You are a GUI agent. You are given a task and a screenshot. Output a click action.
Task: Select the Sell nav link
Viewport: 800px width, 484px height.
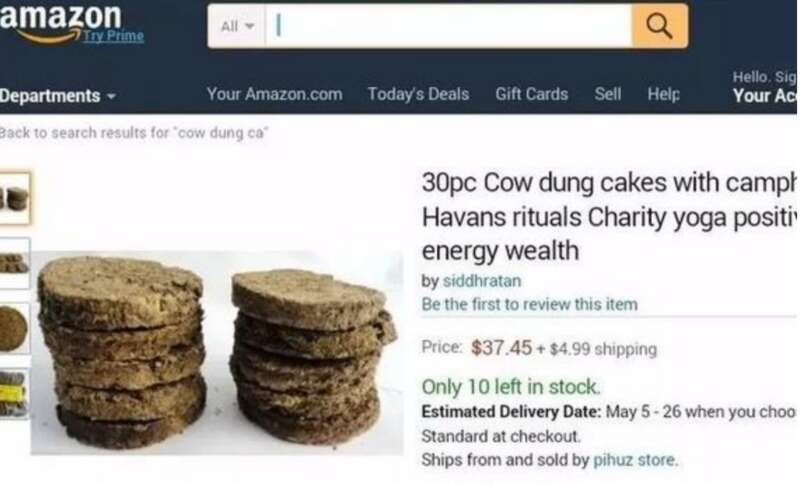(608, 94)
